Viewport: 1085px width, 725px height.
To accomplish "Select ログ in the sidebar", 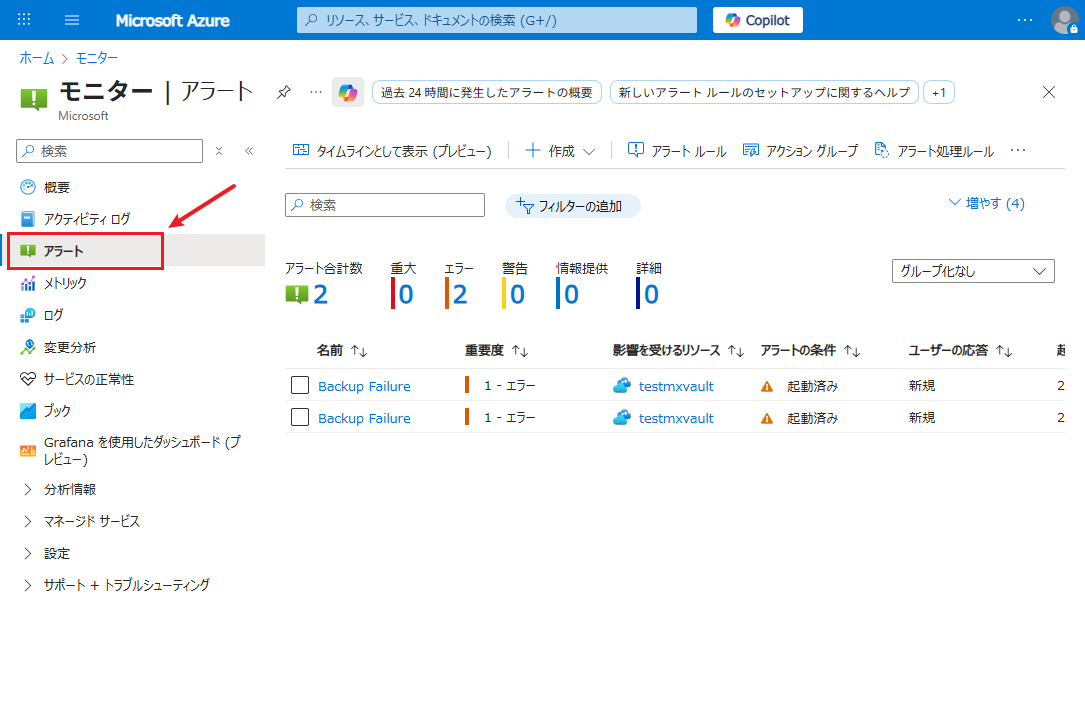I will [x=55, y=315].
